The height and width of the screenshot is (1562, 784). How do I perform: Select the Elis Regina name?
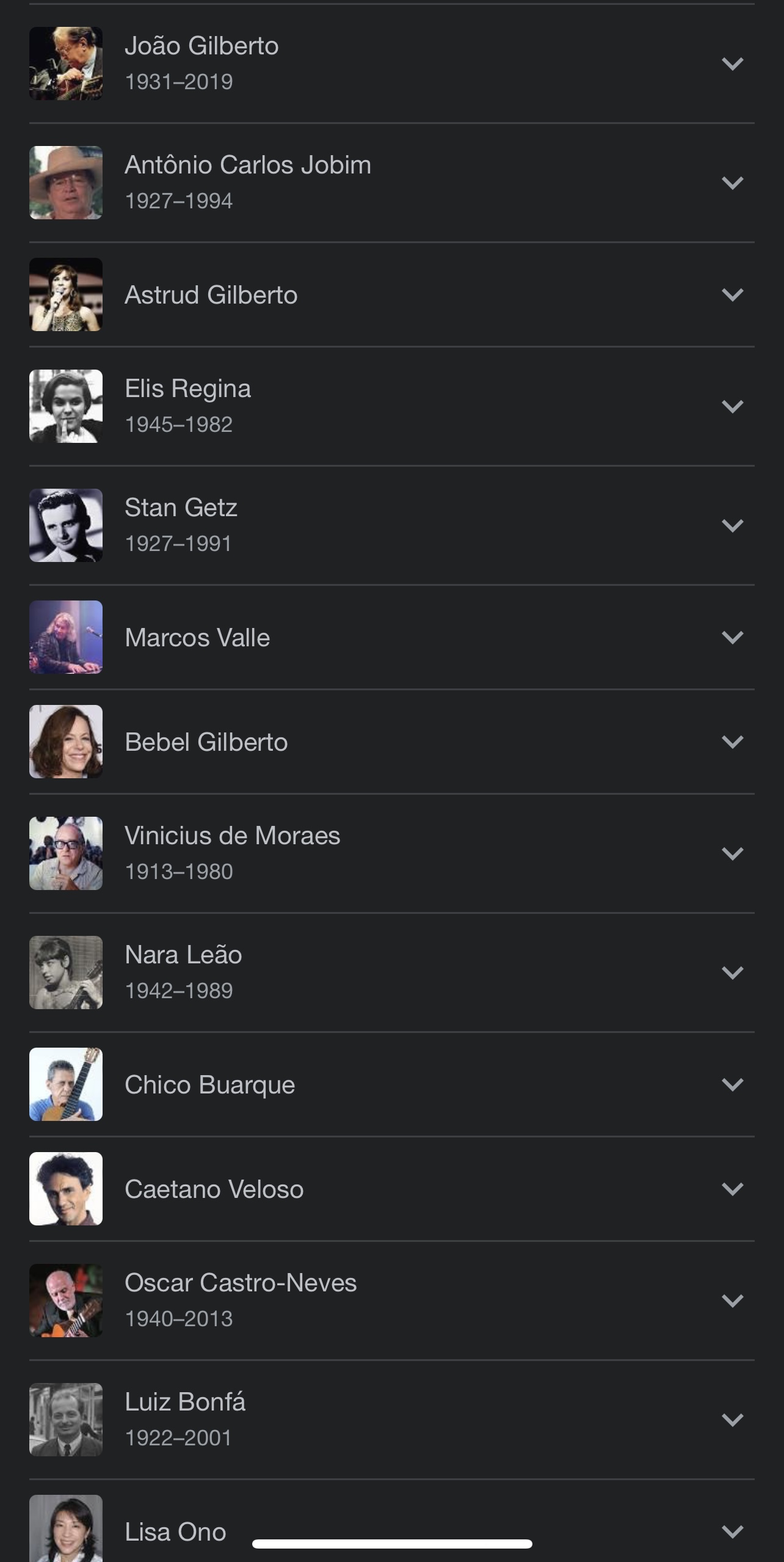187,389
